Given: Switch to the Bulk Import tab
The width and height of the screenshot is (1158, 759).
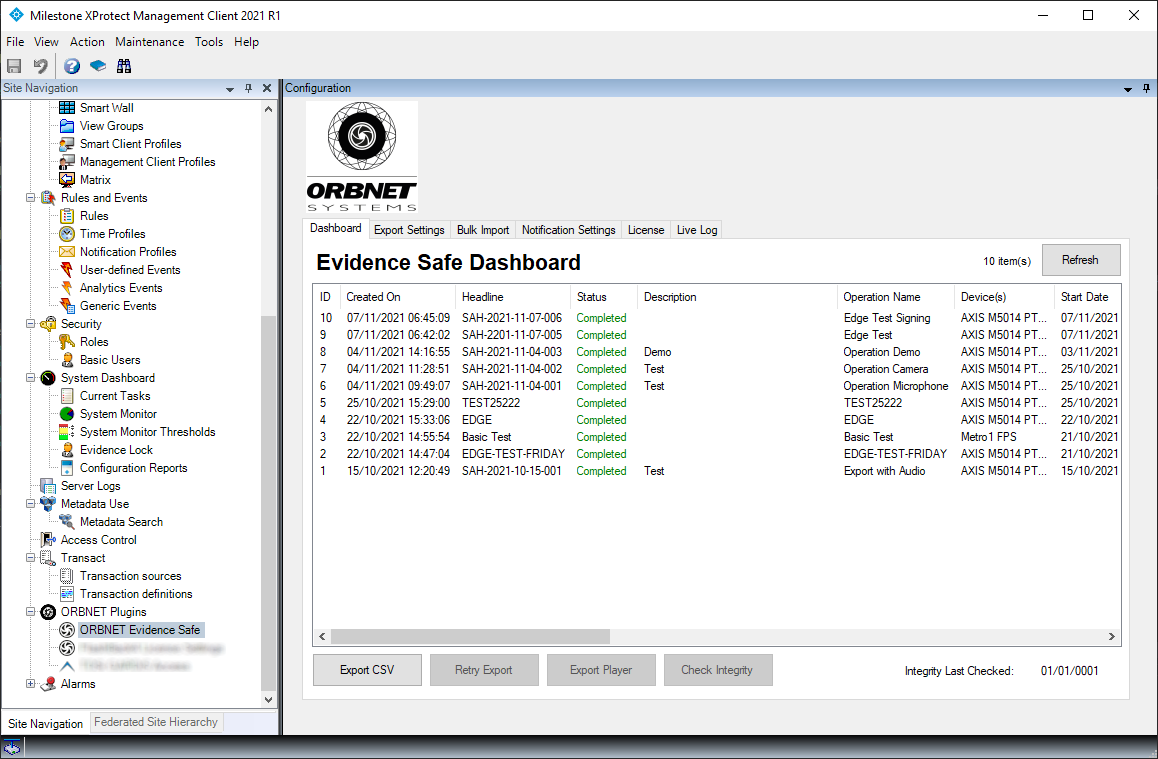Looking at the screenshot, I should 483,230.
